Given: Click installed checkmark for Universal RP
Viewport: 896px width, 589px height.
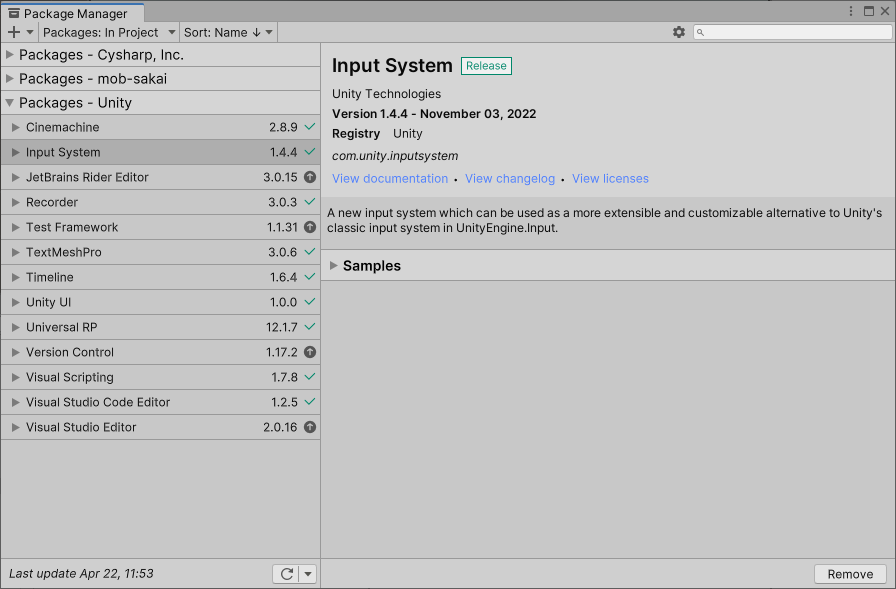Looking at the screenshot, I should click(x=310, y=327).
